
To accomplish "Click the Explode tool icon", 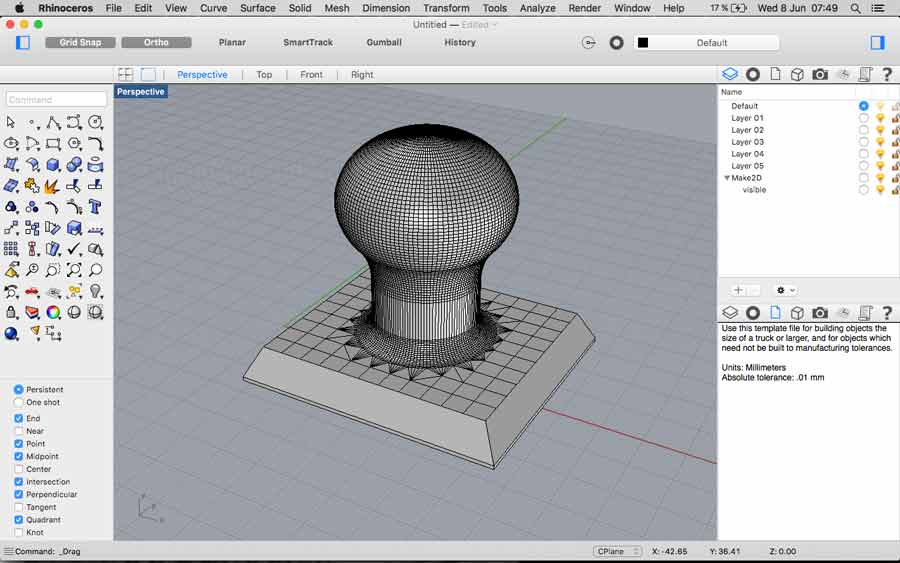I will point(53,186).
